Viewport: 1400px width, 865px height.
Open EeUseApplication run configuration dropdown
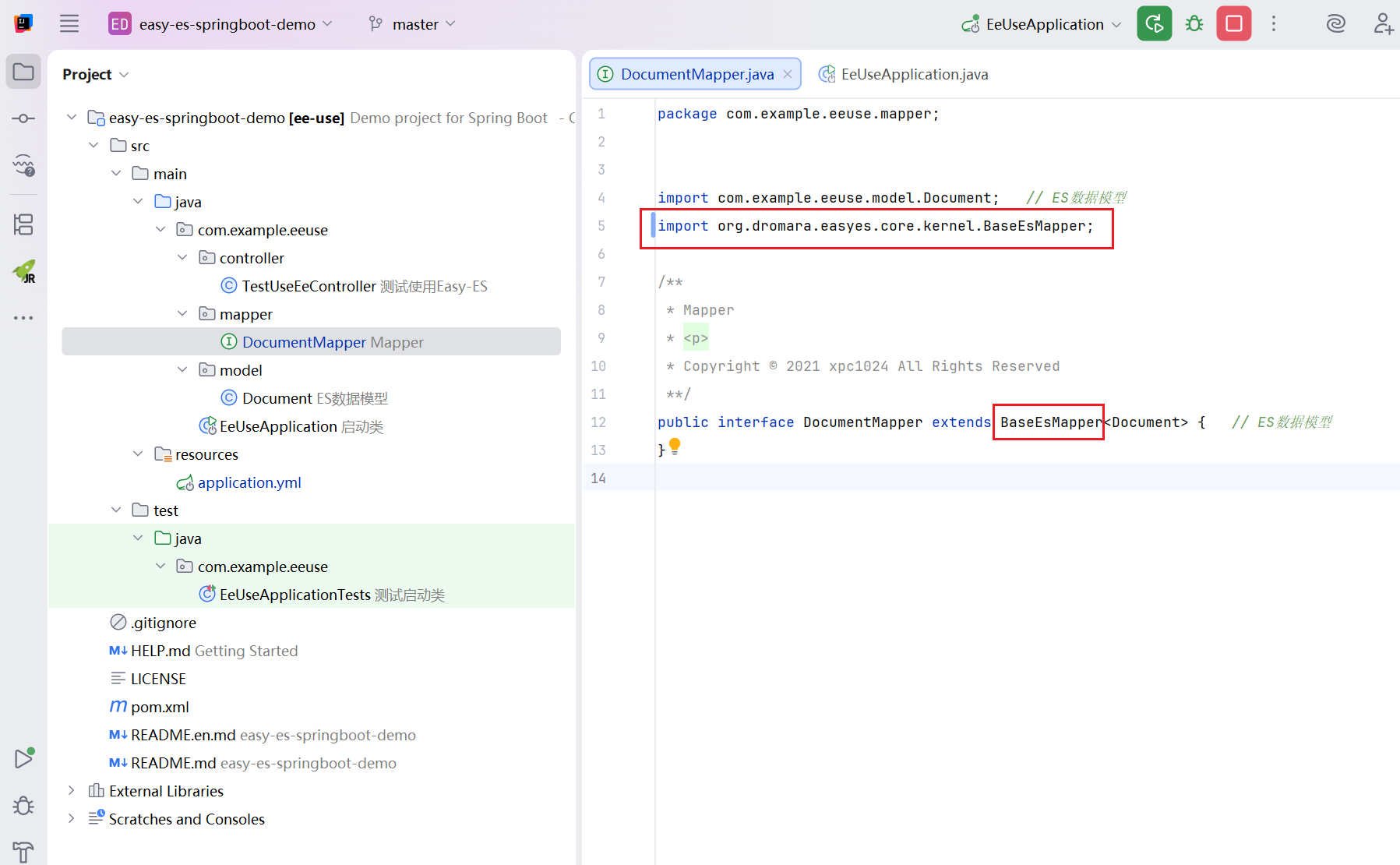(x=1042, y=24)
